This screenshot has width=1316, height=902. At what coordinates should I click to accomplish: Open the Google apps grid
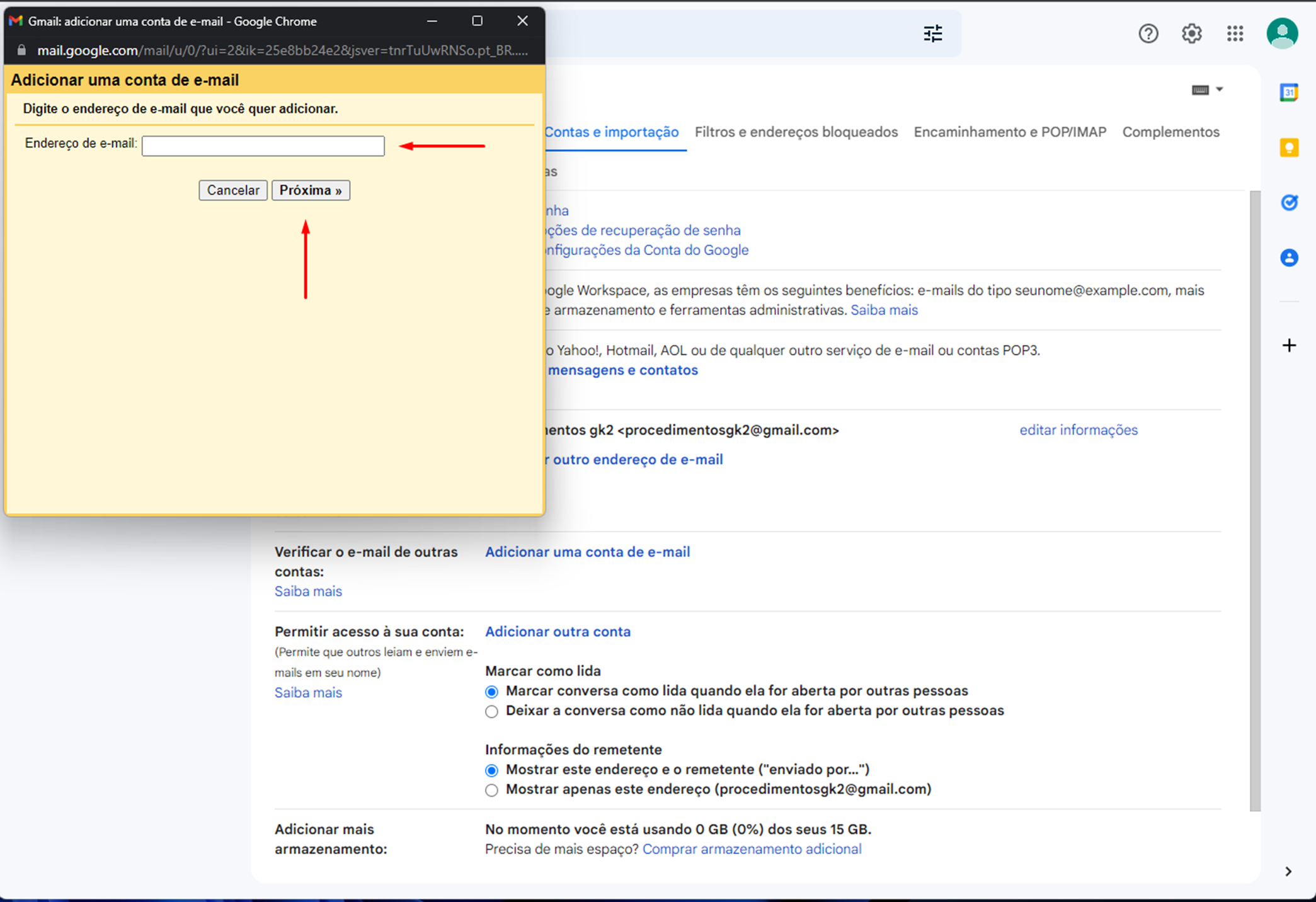tap(1235, 33)
